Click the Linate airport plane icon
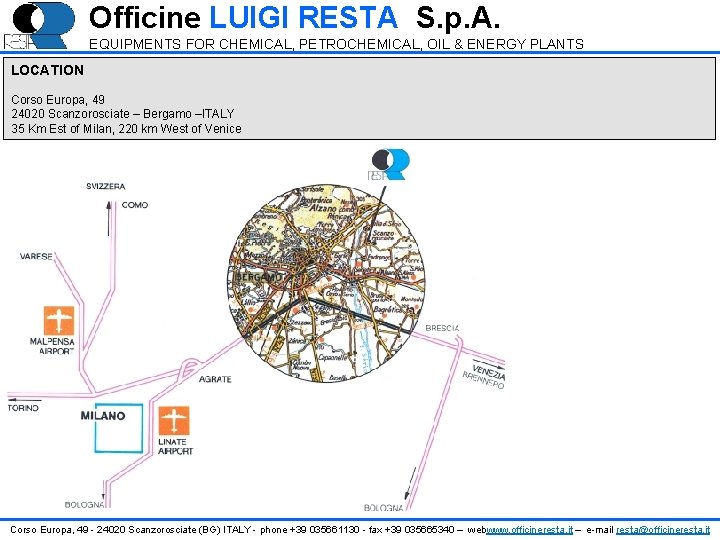720x540 pixels. 174,420
